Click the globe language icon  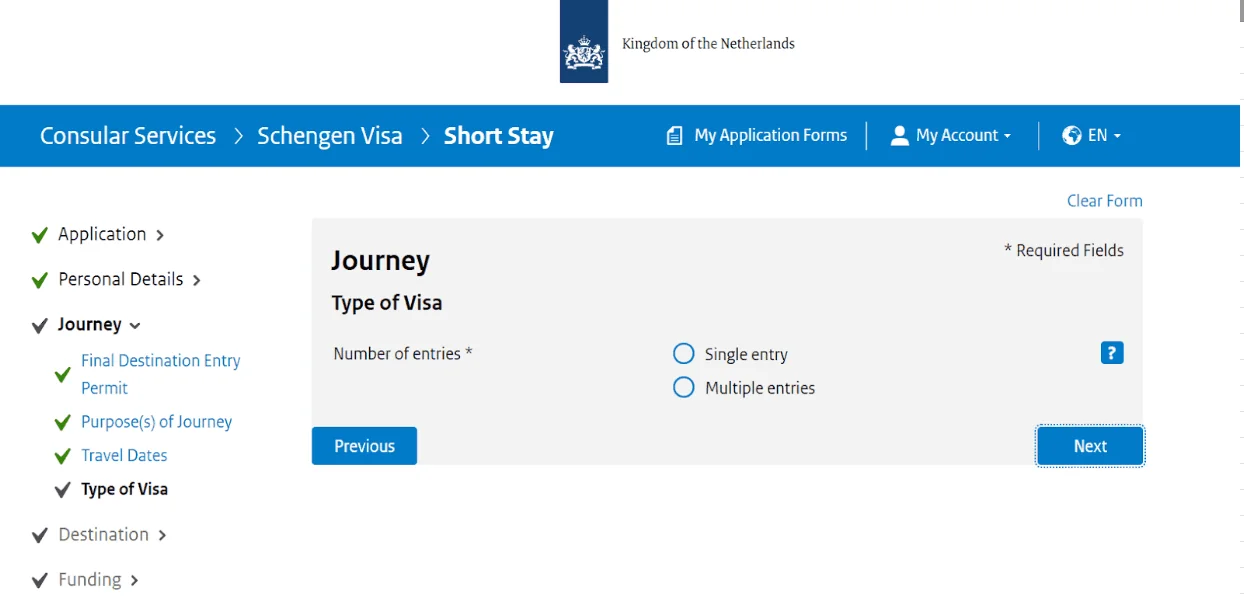coord(1072,136)
